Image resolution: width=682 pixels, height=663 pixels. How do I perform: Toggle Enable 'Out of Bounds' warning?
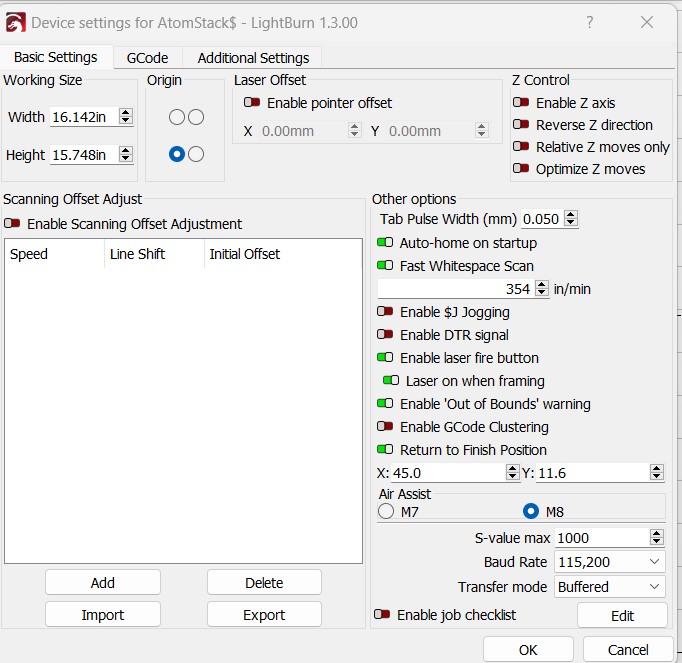click(x=385, y=403)
